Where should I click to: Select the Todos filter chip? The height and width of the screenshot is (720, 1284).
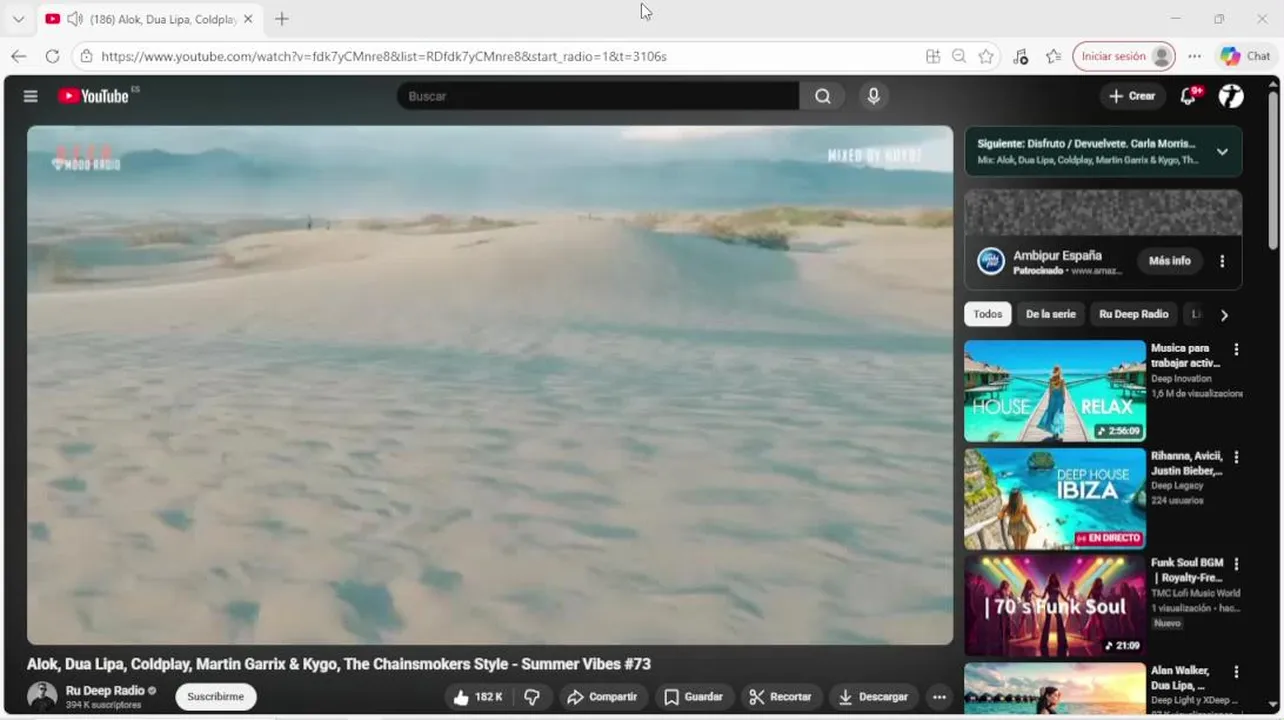[987, 314]
